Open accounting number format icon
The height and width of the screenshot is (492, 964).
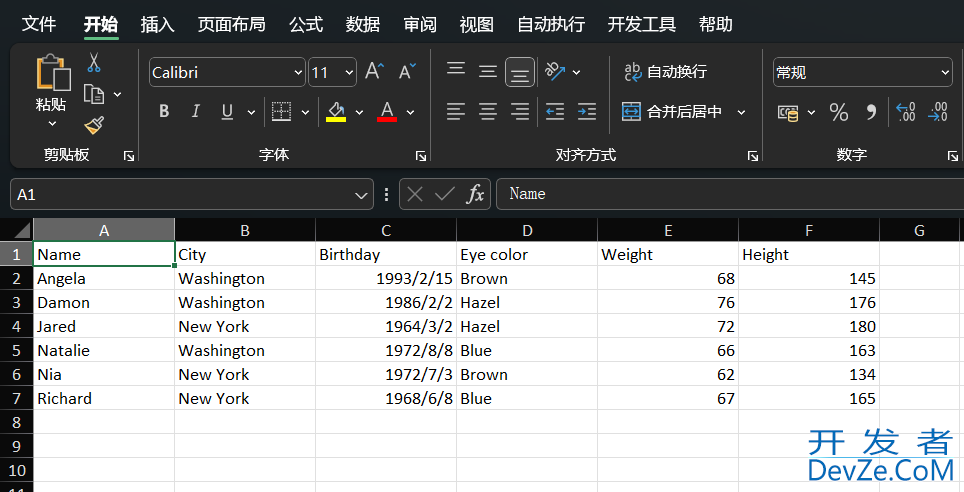pyautogui.click(x=788, y=113)
